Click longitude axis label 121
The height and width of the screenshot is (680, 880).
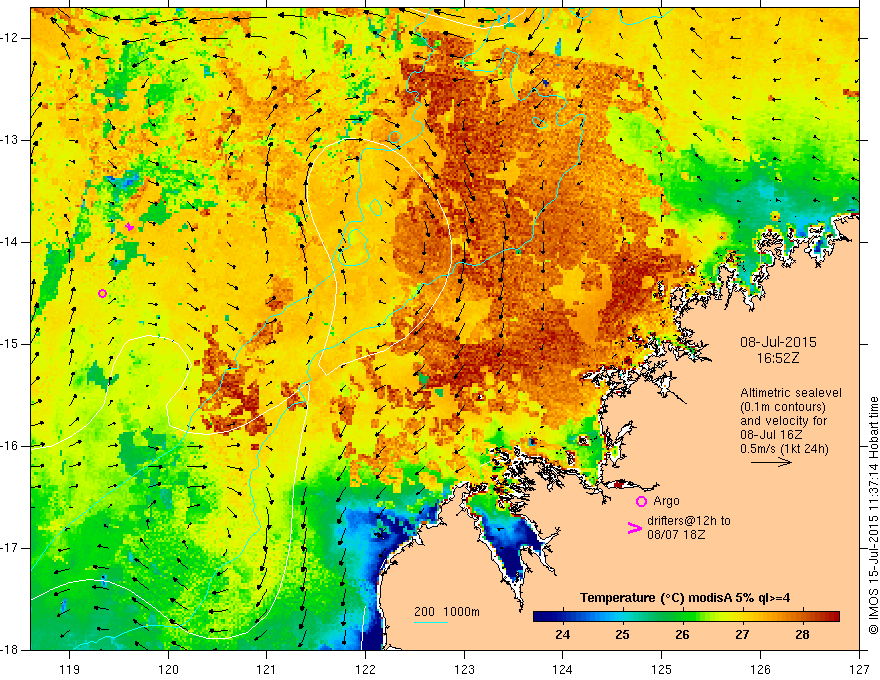[267, 669]
